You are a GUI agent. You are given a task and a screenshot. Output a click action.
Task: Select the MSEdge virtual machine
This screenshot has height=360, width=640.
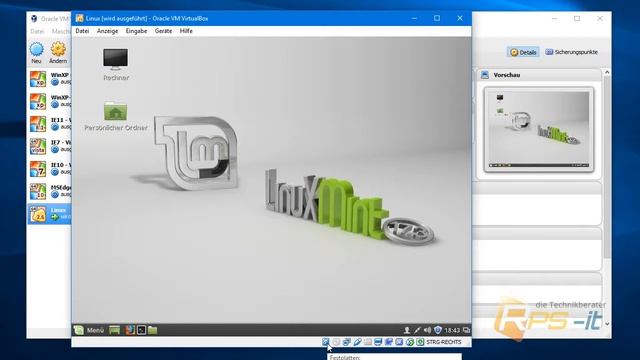point(50,191)
